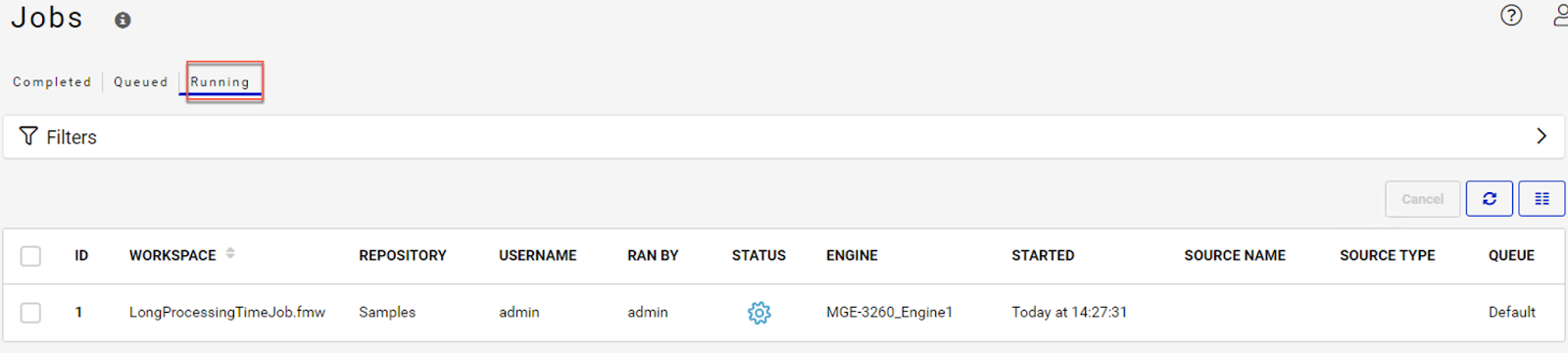Sort by Workspace using sort arrows
The width and height of the screenshot is (1568, 353).
[230, 253]
